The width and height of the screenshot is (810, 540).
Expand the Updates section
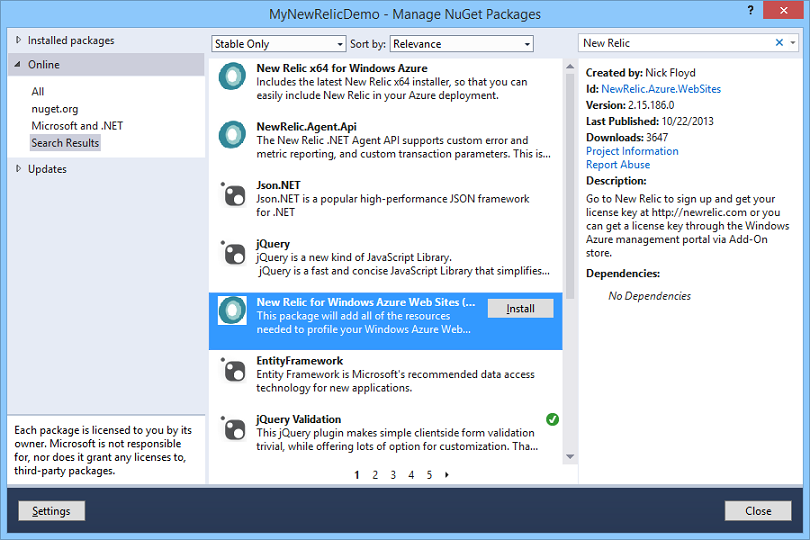pyautogui.click(x=19, y=168)
